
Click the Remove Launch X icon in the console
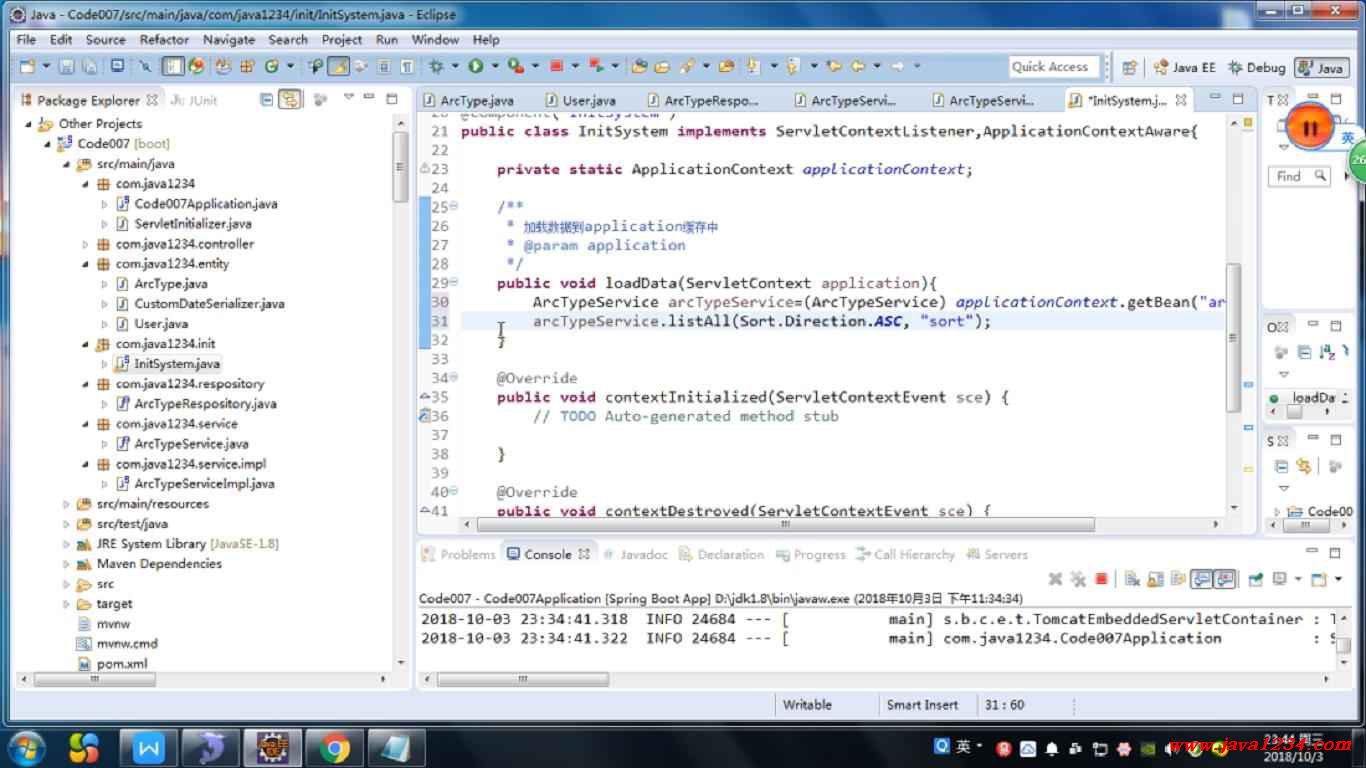[x=1055, y=579]
